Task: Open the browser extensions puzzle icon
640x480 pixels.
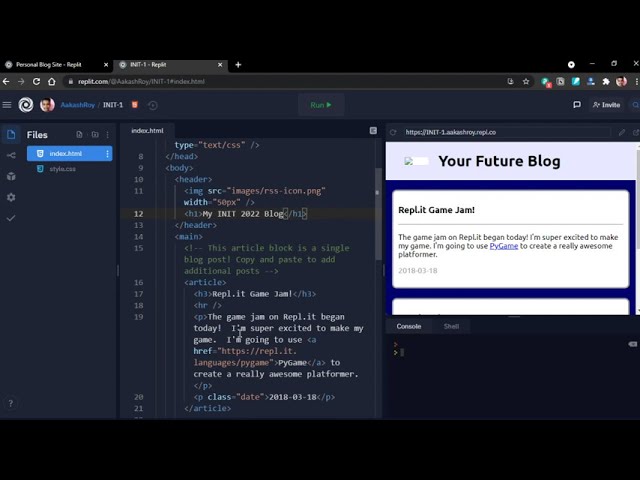Action: point(606,82)
